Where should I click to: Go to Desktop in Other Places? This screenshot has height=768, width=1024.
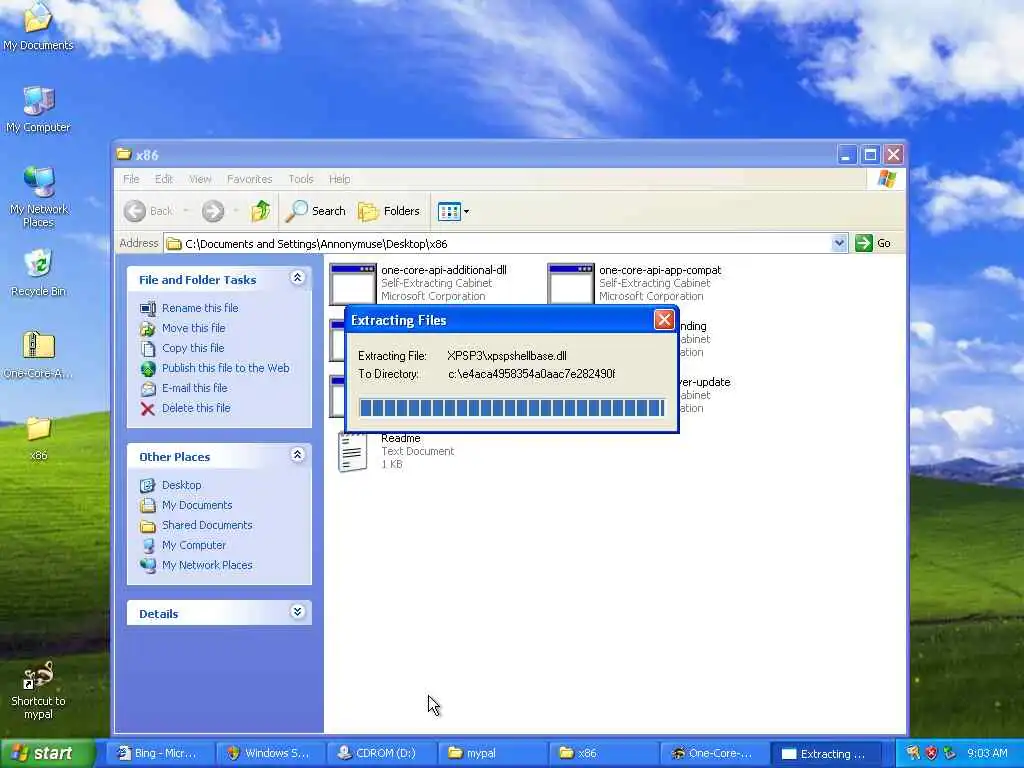181,485
